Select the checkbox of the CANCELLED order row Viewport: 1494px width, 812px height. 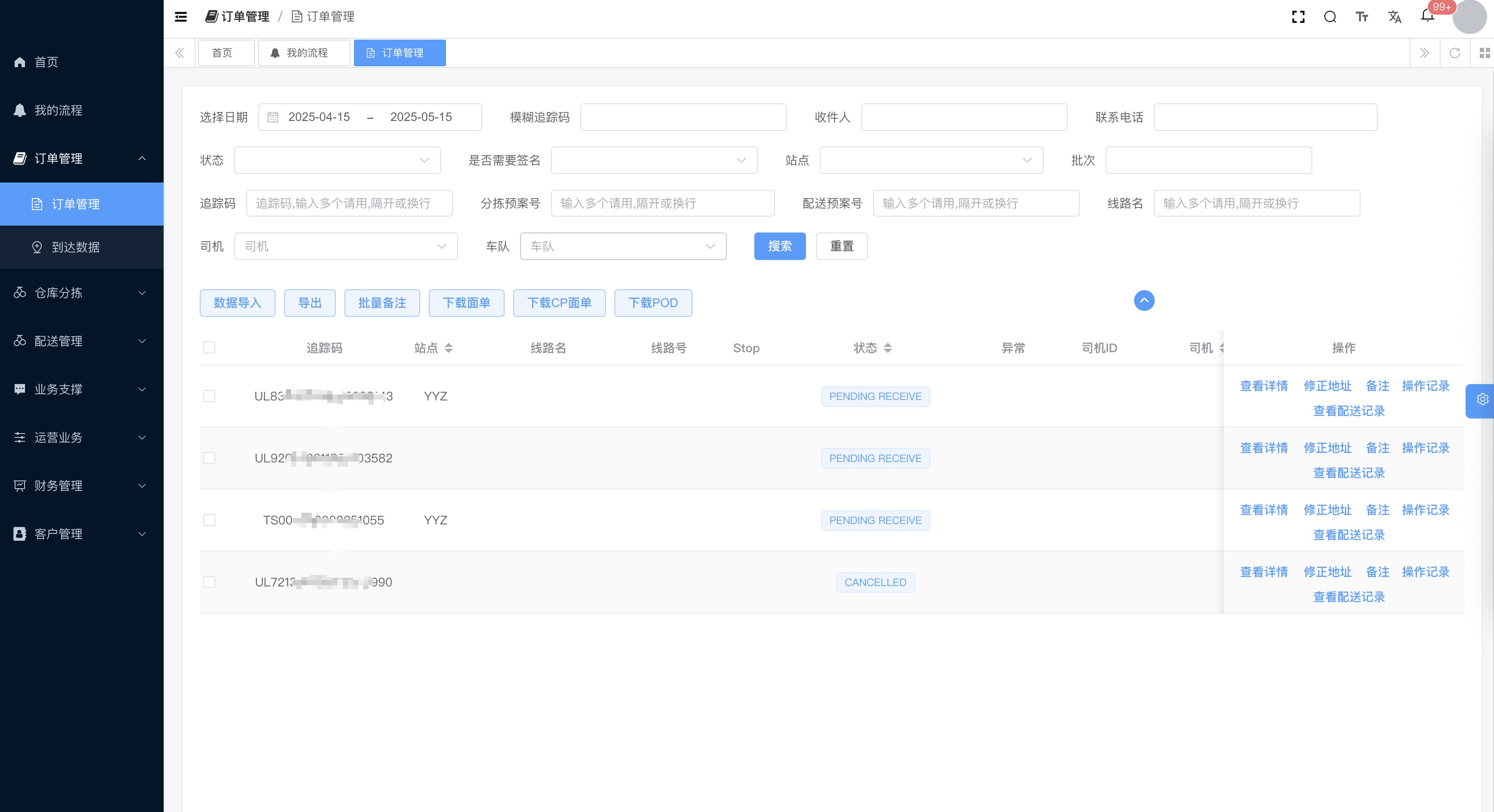click(209, 582)
